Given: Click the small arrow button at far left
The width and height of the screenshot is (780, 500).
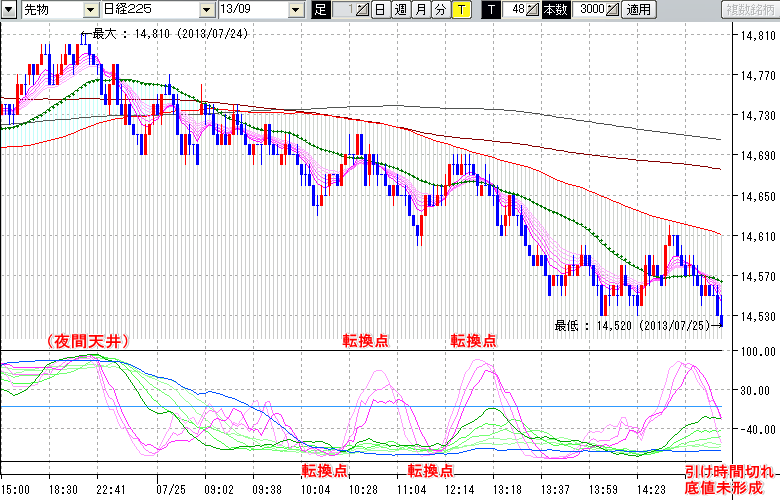Looking at the screenshot, I should 10,10.
